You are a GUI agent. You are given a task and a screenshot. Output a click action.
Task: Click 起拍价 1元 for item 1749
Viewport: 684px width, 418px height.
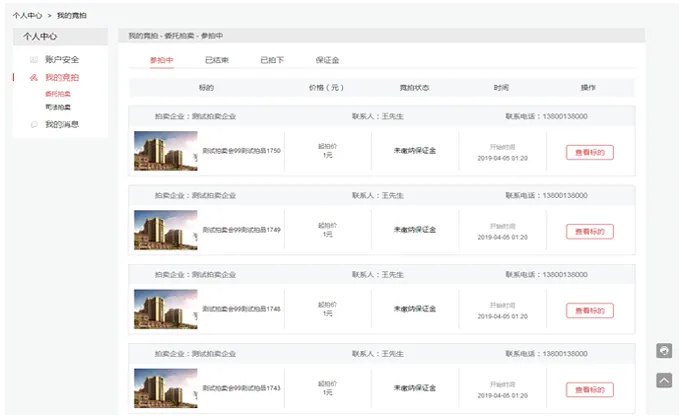click(327, 230)
